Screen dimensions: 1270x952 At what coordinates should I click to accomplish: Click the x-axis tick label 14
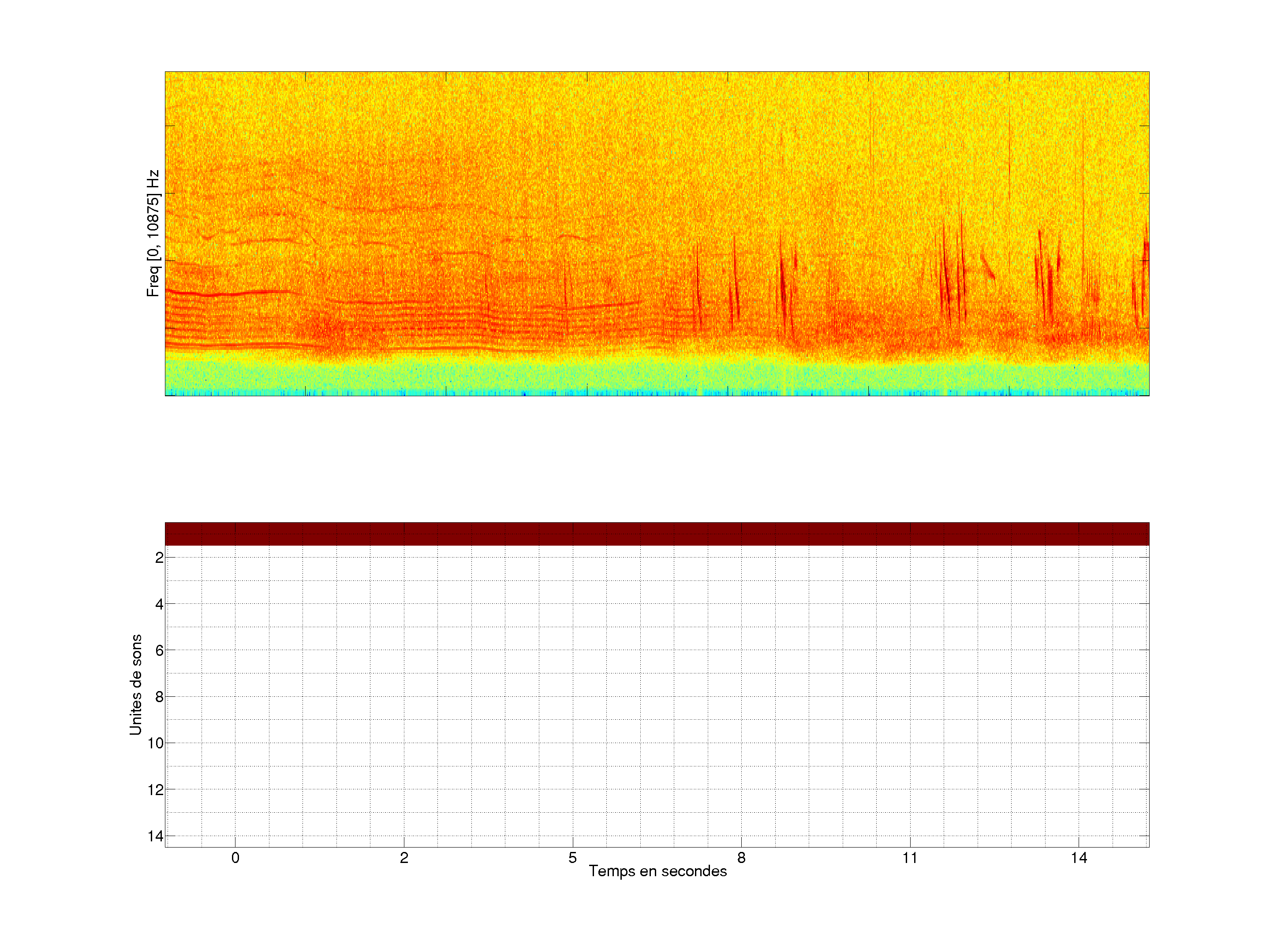point(1079,858)
